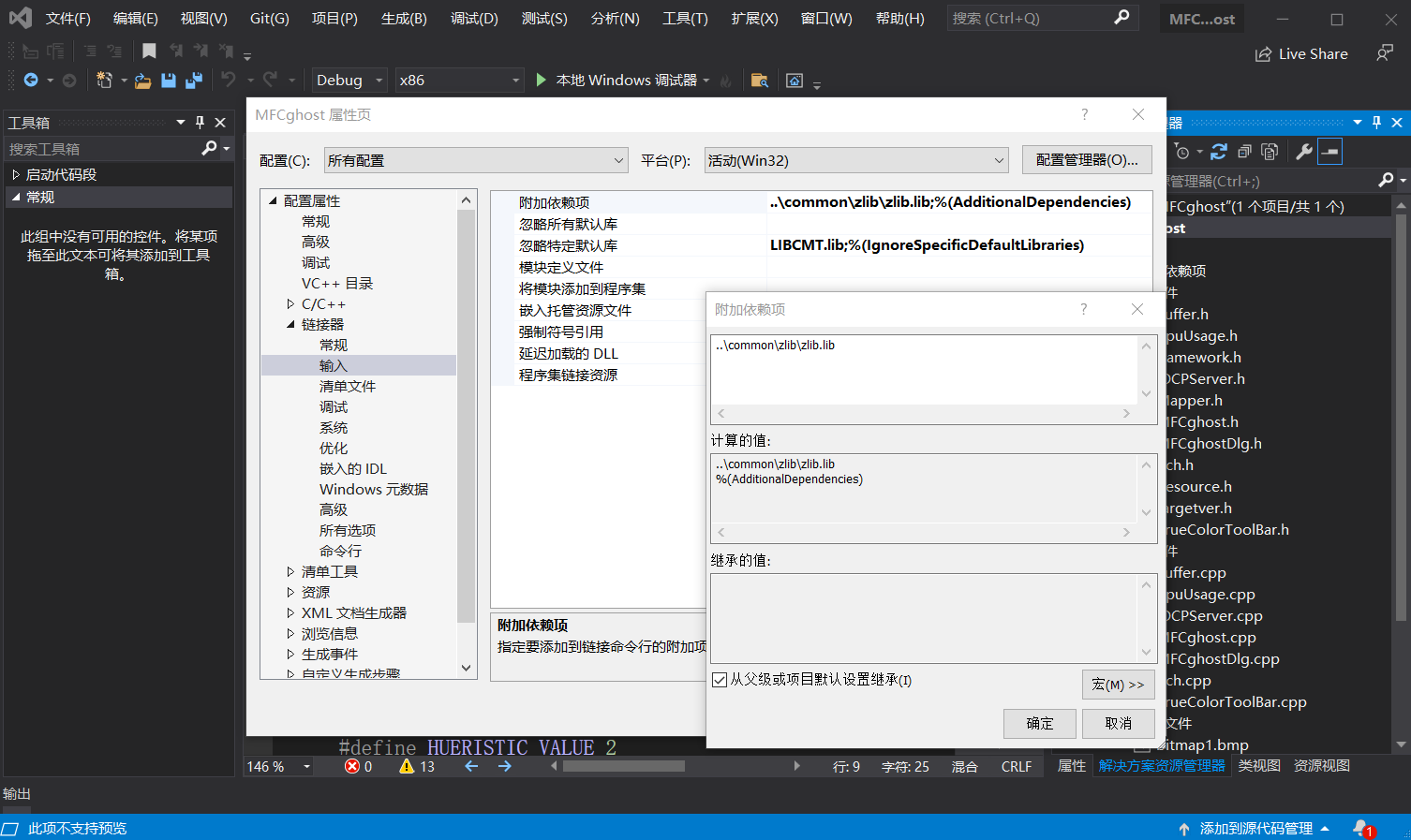Open the 平台(P) platform dropdown
This screenshot has width=1411, height=840.
coord(855,161)
